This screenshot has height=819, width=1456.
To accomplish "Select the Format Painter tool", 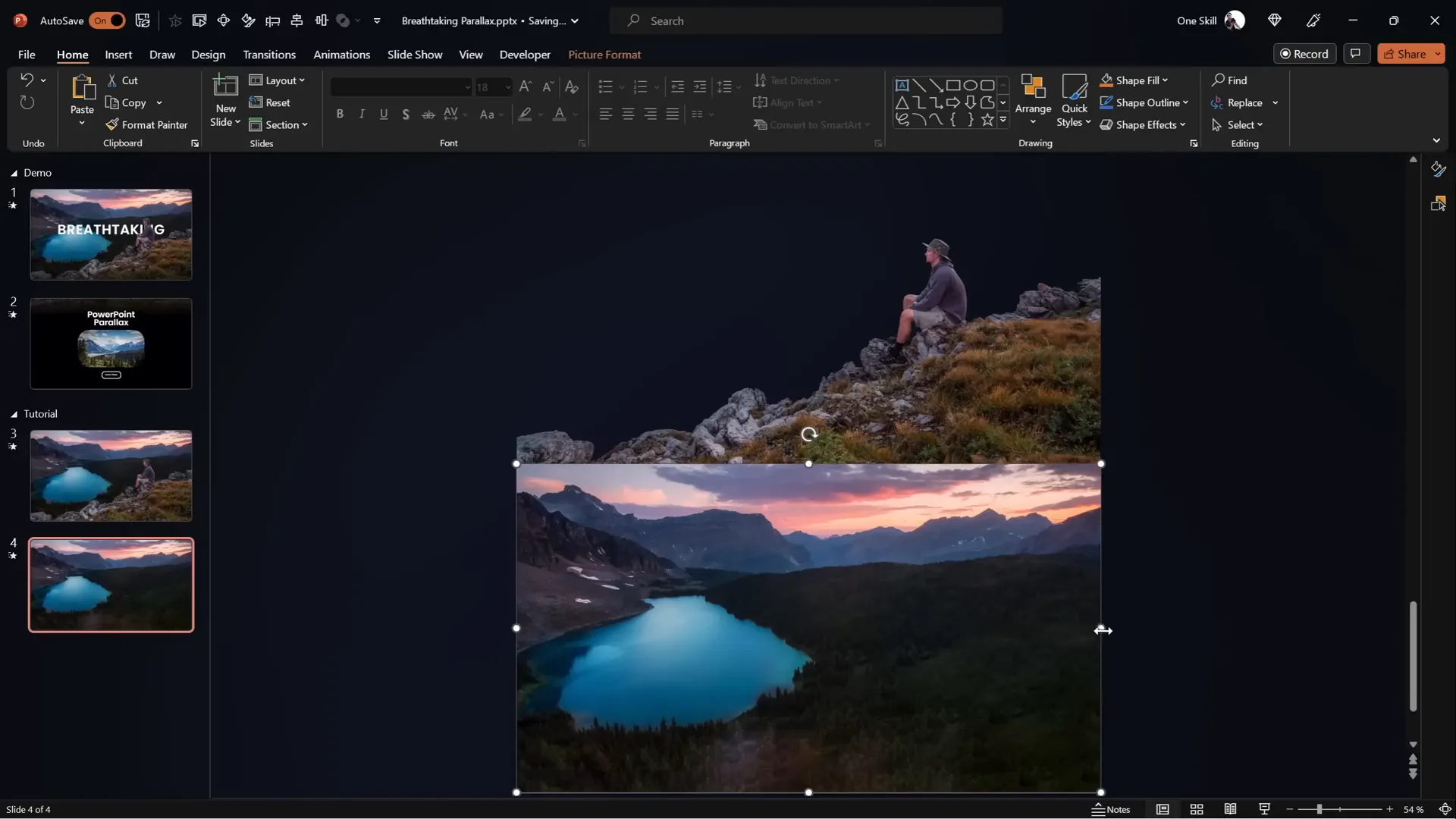I will point(147,124).
